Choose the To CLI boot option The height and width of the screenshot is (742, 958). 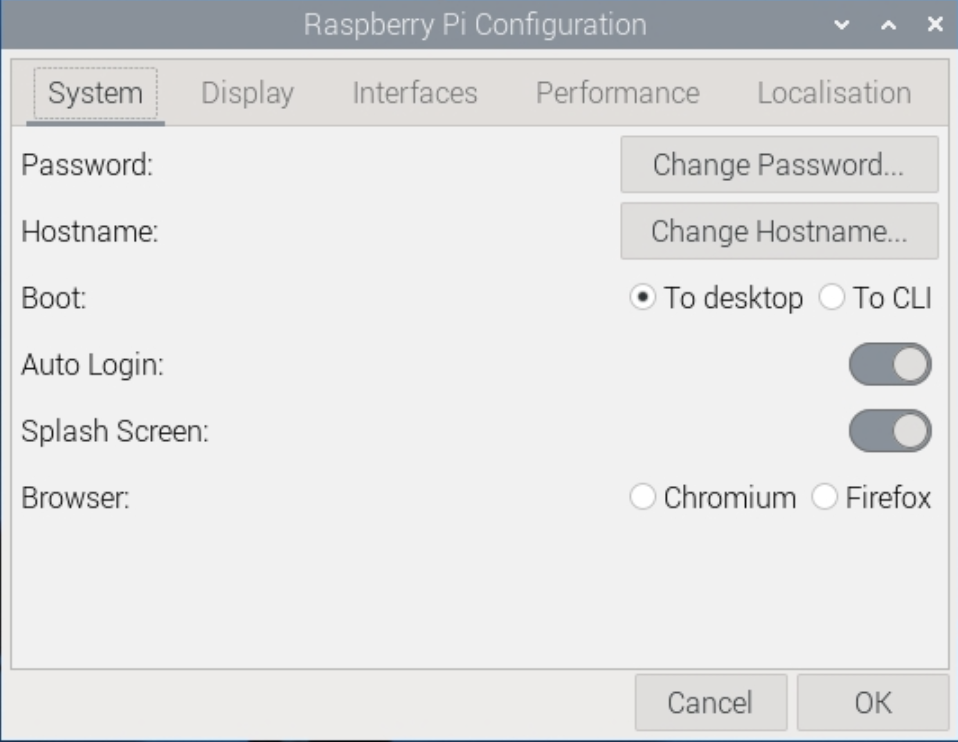point(876,298)
